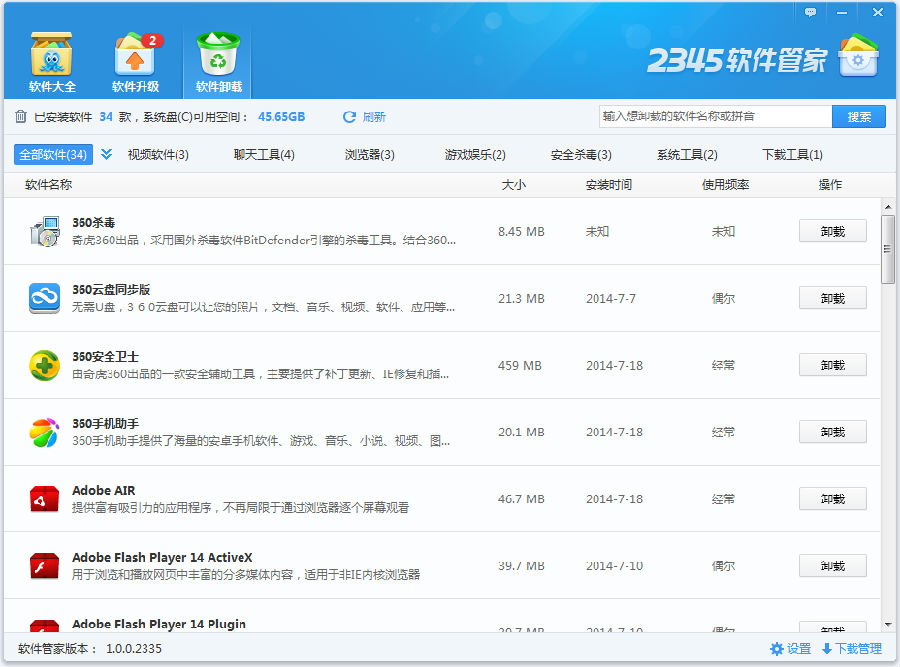Screen dimensions: 900x667
Task: Select the 360杀毒 name text
Action: [x=94, y=223]
